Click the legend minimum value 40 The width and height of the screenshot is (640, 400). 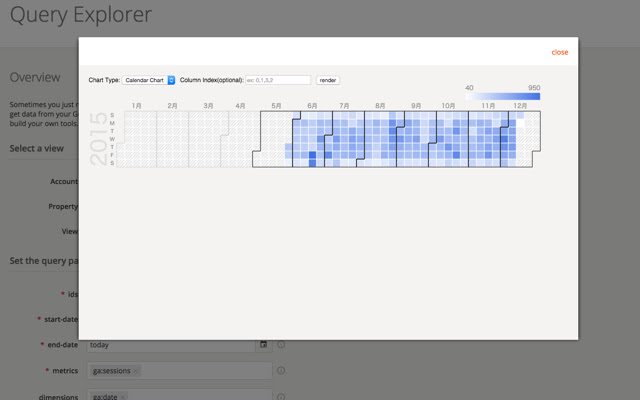pos(469,88)
